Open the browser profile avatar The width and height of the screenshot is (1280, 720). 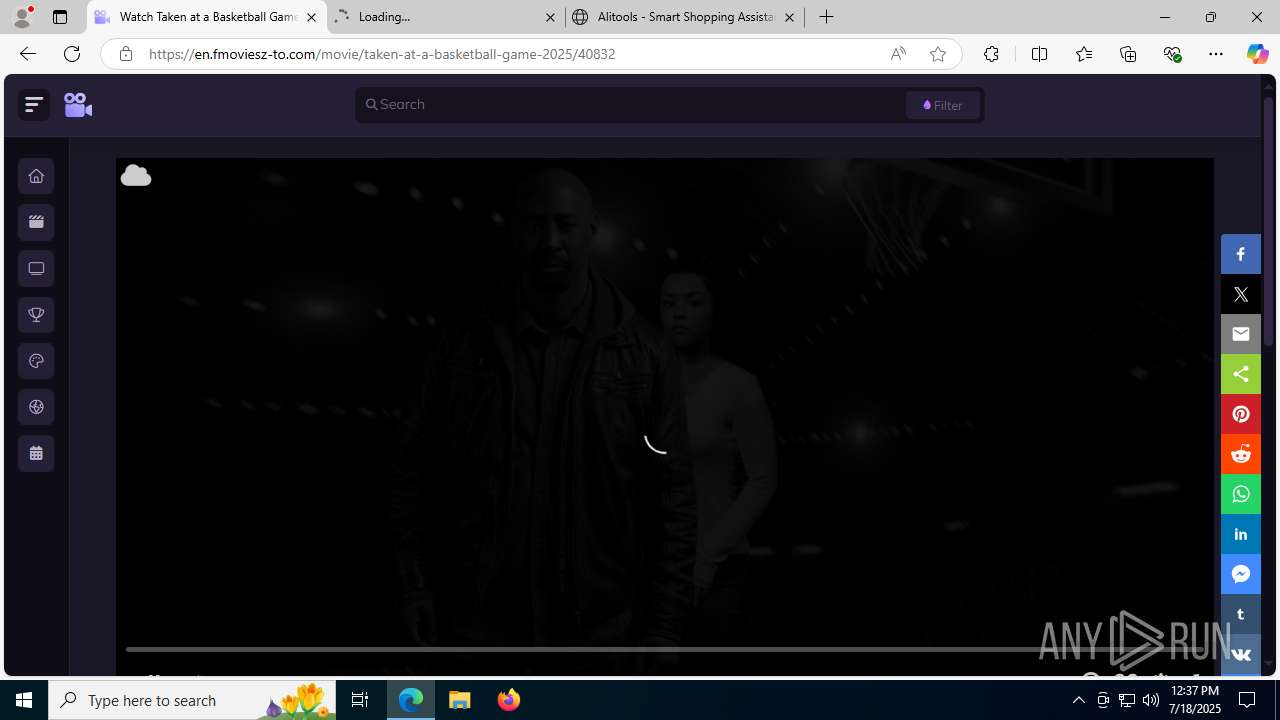tap(22, 17)
